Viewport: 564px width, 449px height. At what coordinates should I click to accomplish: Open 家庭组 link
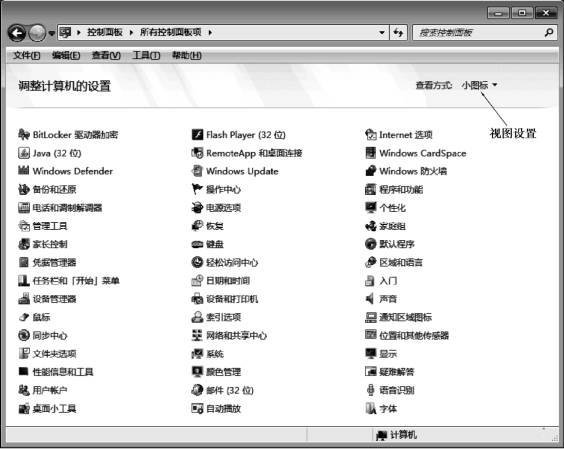click(392, 226)
